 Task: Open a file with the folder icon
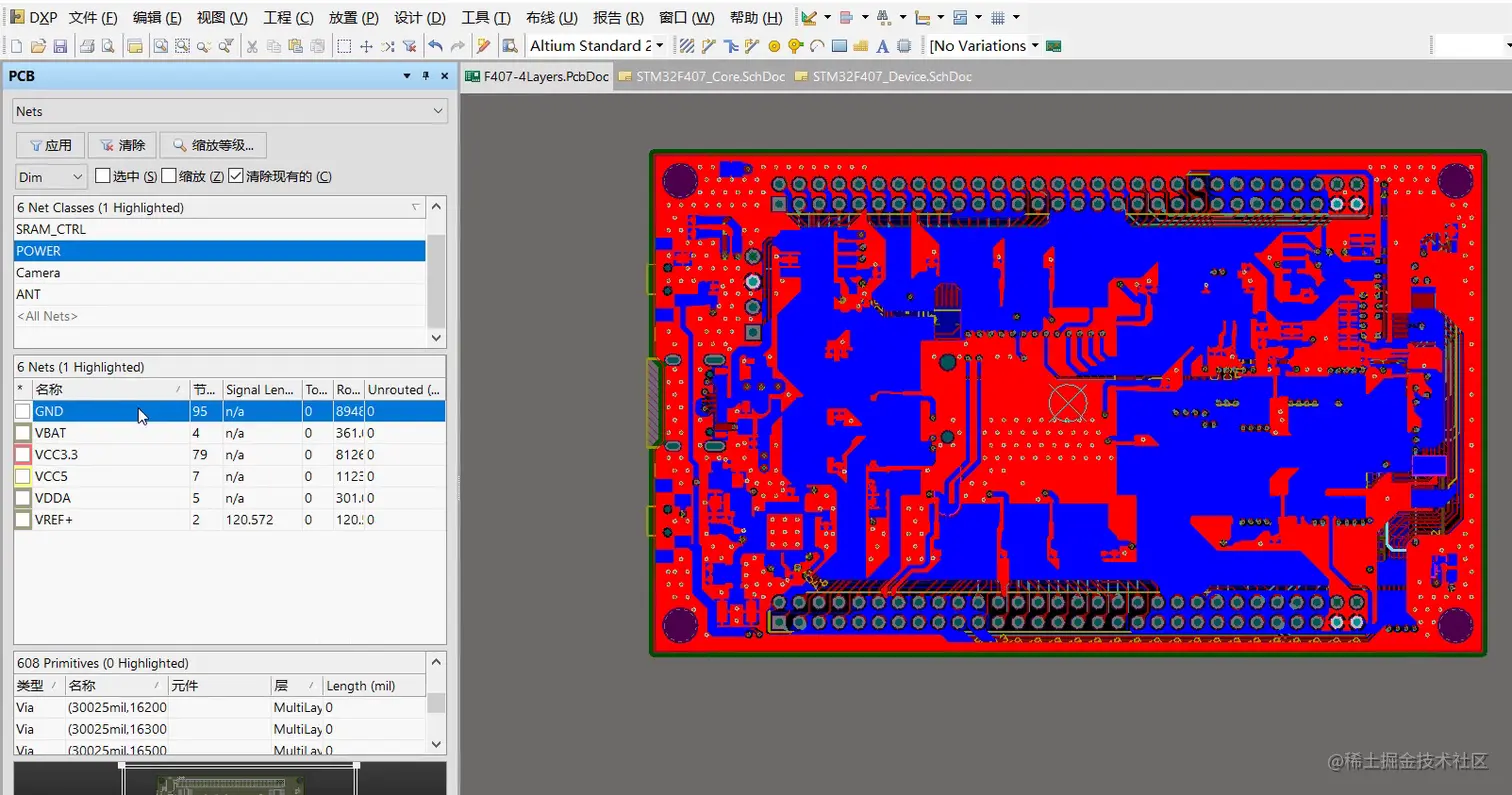coord(38,46)
